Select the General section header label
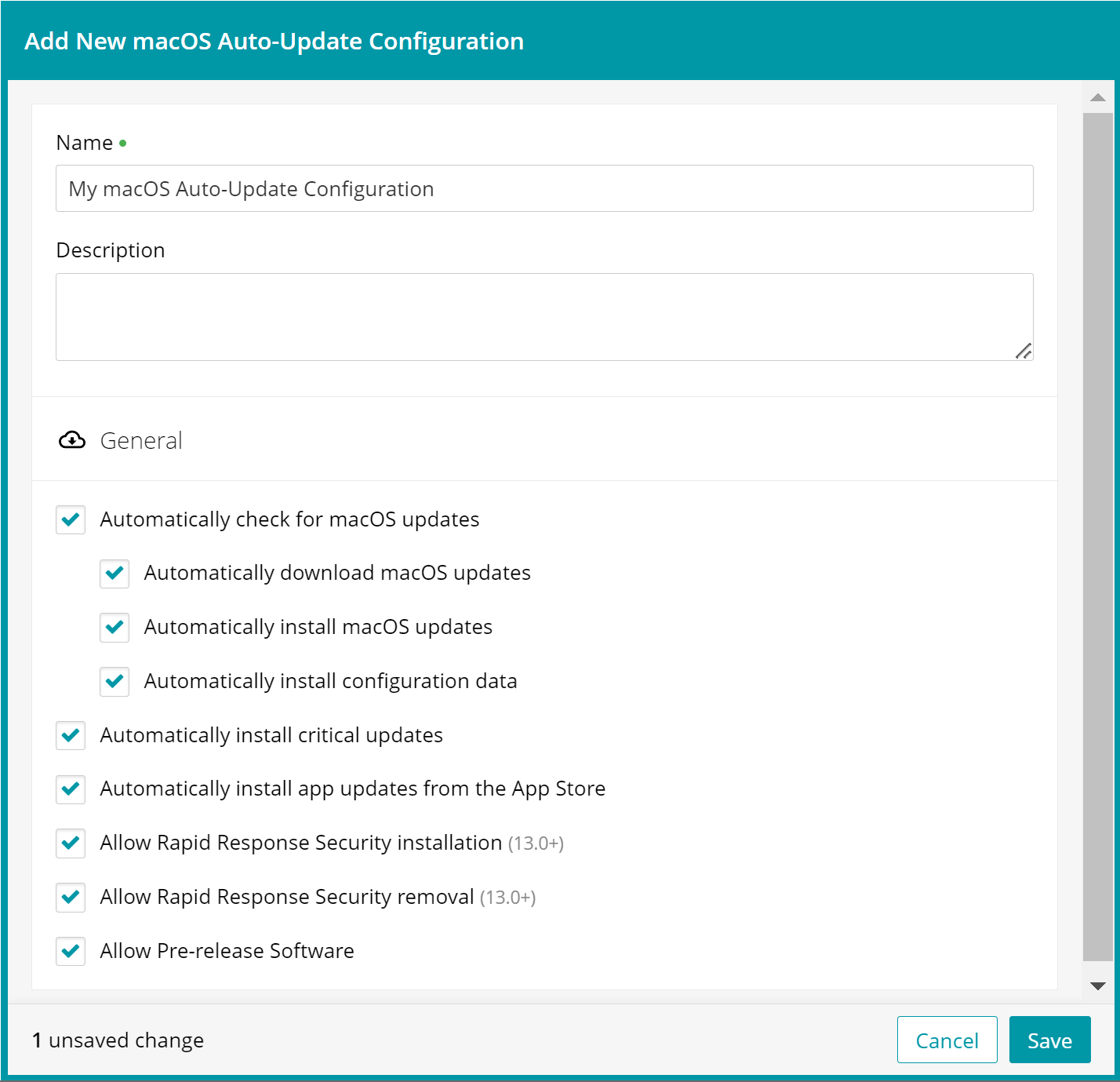1120x1082 pixels. pyautogui.click(x=141, y=440)
